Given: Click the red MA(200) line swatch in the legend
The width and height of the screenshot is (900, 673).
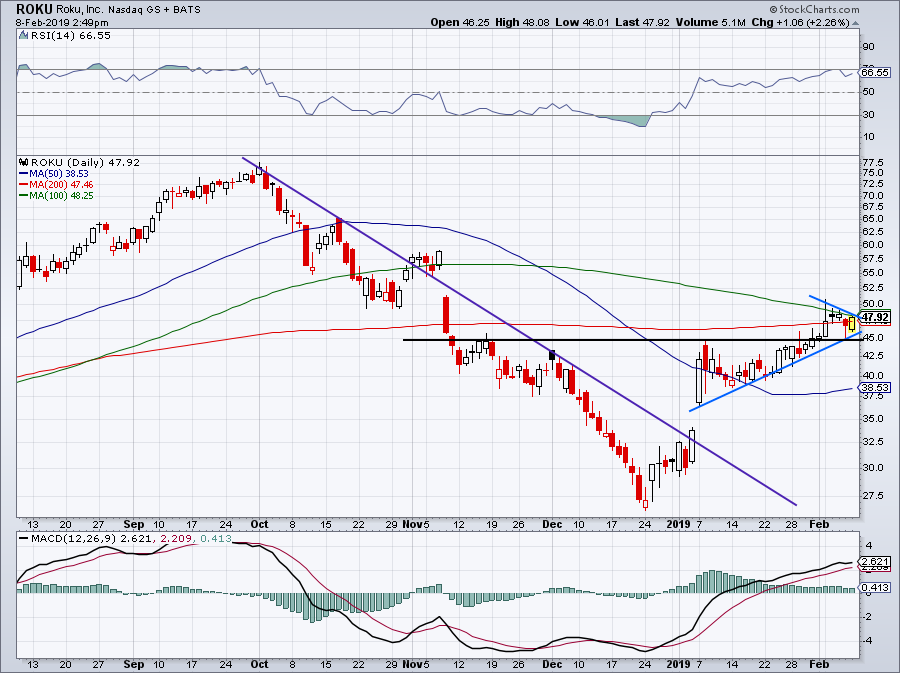Looking at the screenshot, I should 24,185.
